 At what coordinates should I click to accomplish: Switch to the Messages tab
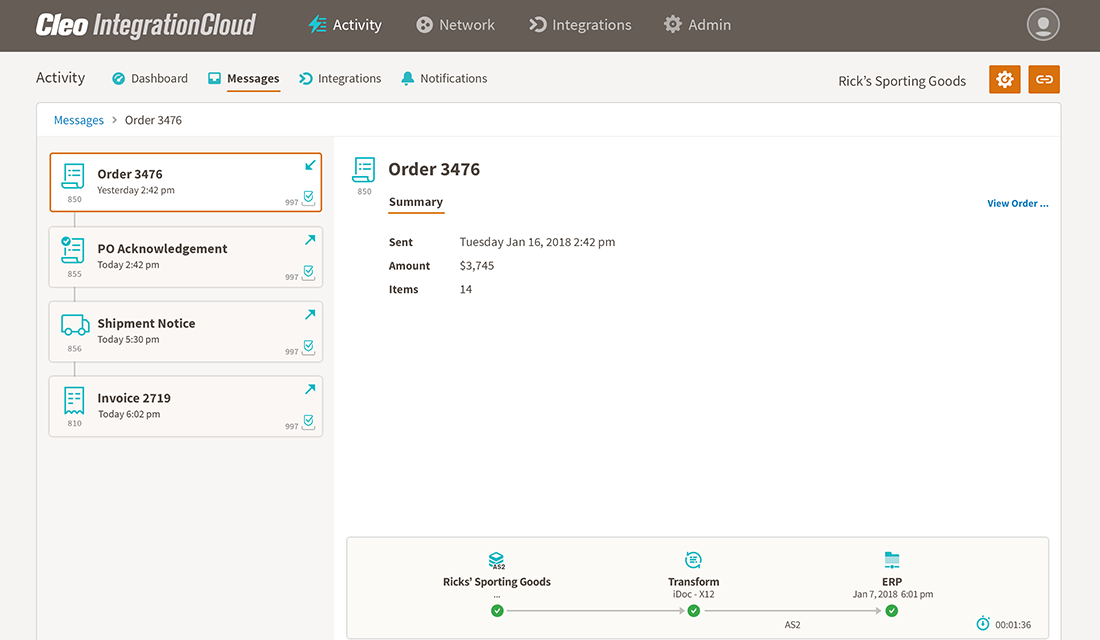point(243,79)
